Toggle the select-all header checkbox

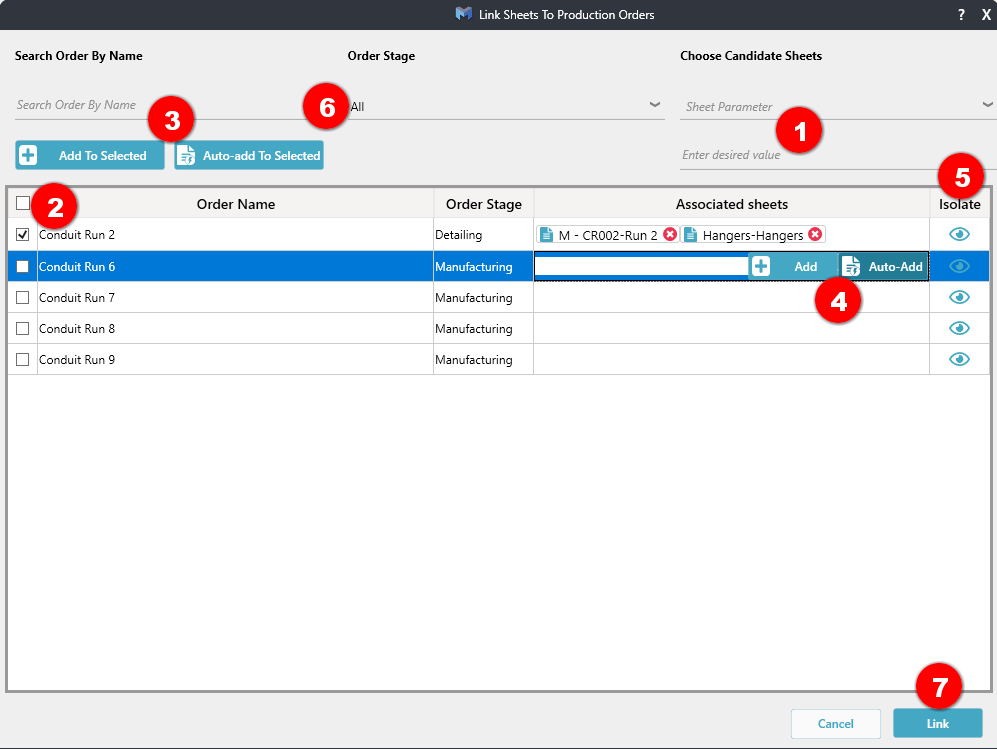pyautogui.click(x=23, y=203)
